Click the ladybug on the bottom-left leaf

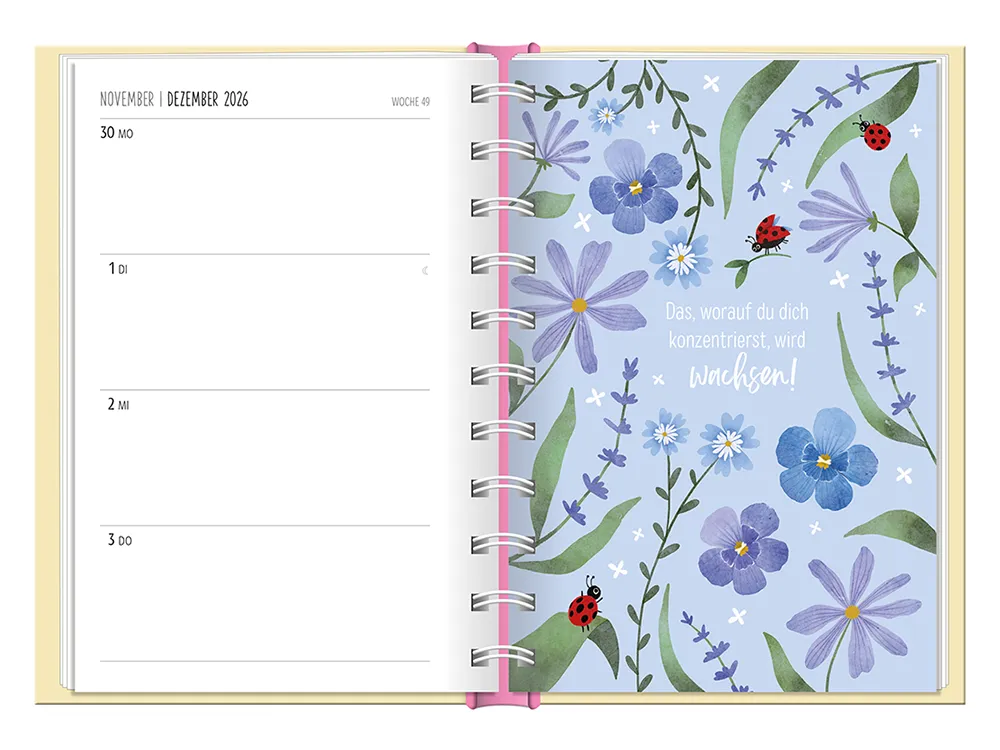585,606
